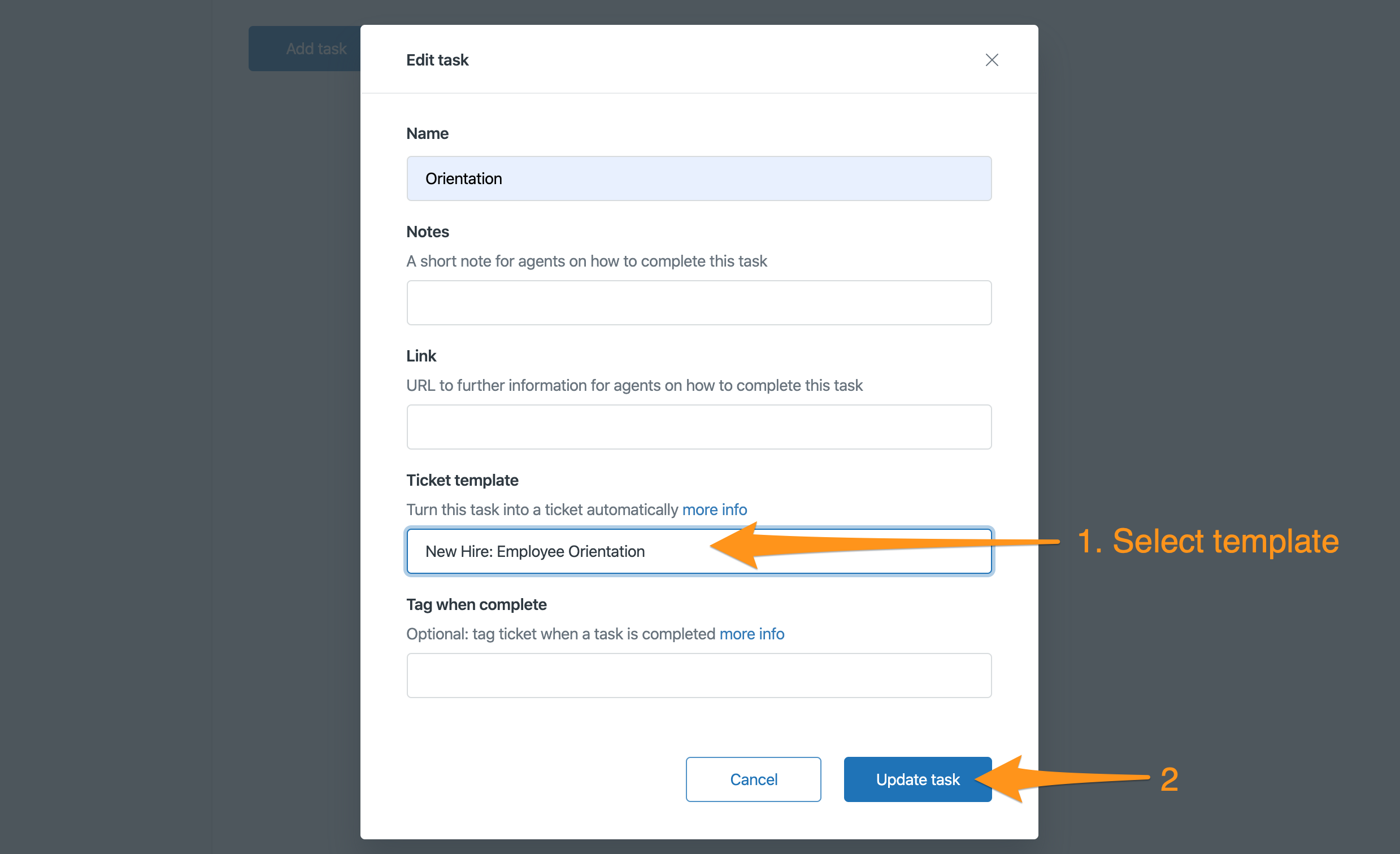Click the orange Select template annotation
This screenshot has width=1400, height=854.
[x=1207, y=541]
